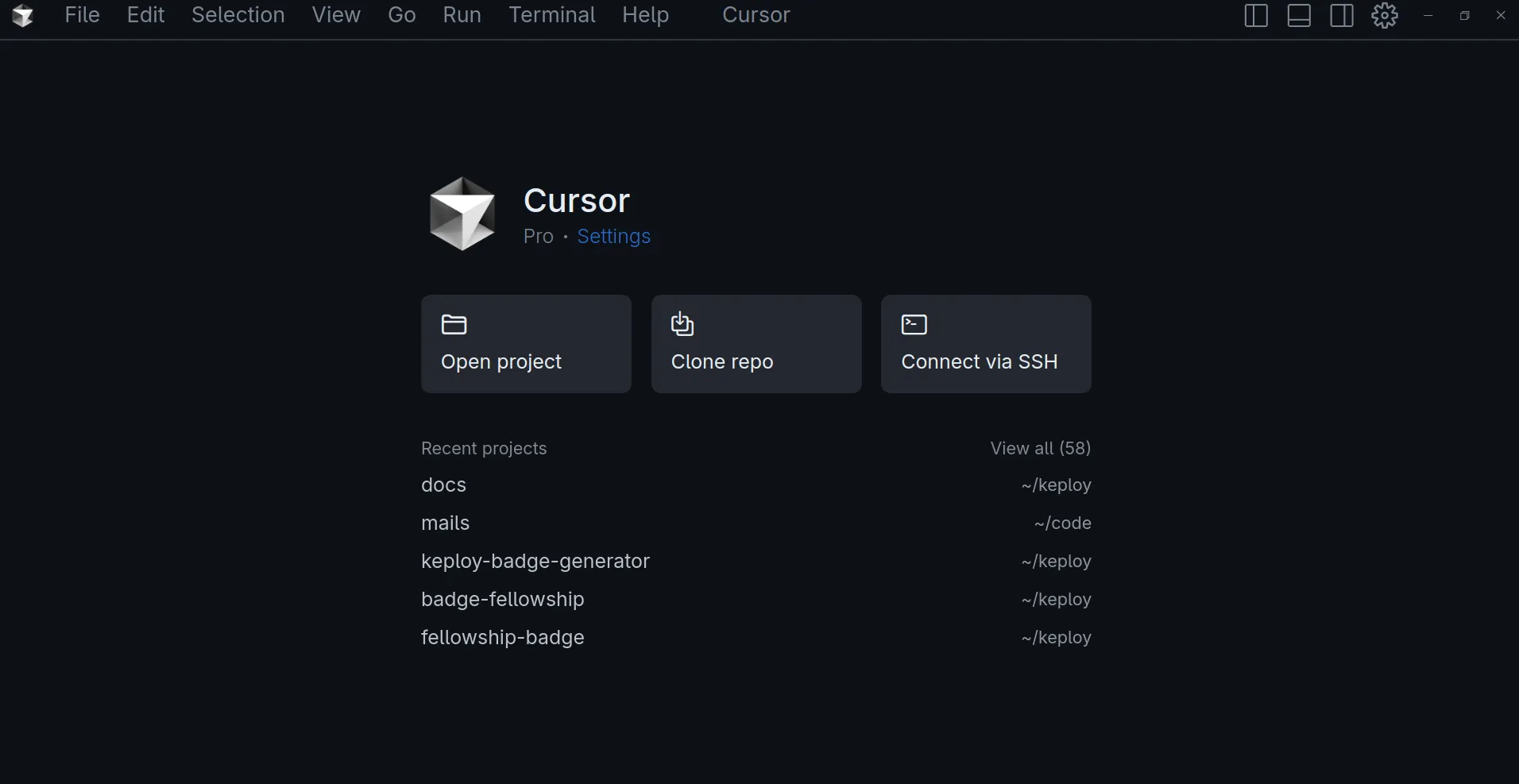Screen dimensions: 1519x784
Task: Click the Cursor title in menu bar
Action: coord(756,15)
